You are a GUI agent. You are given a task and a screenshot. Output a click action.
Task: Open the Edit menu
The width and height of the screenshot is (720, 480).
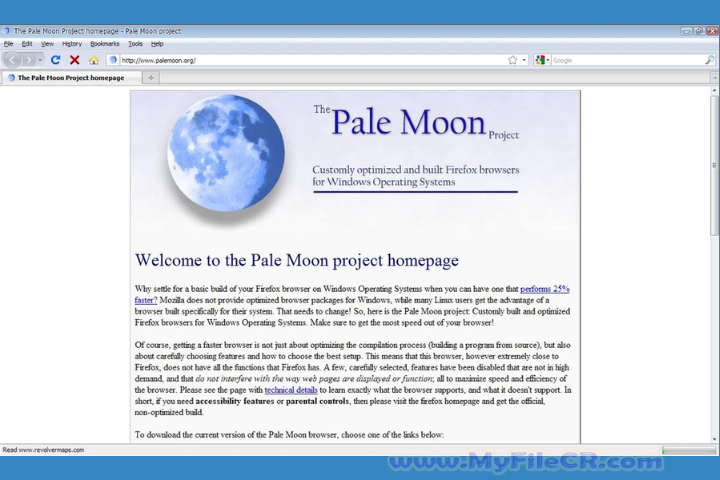27,44
